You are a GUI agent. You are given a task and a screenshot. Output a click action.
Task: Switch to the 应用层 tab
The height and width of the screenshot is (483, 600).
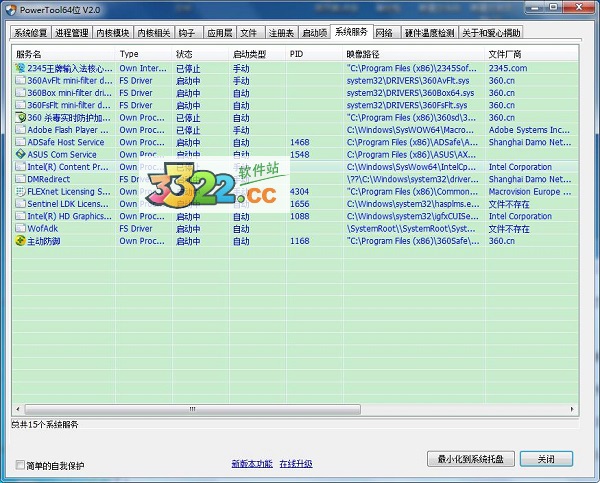[x=220, y=33]
